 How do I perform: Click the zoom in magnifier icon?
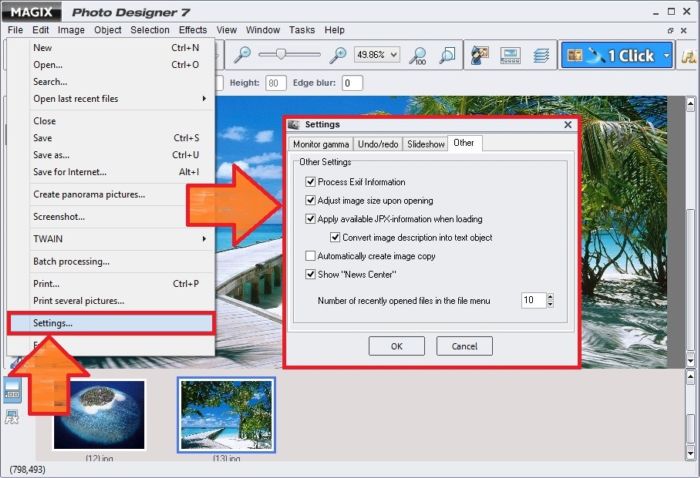338,55
